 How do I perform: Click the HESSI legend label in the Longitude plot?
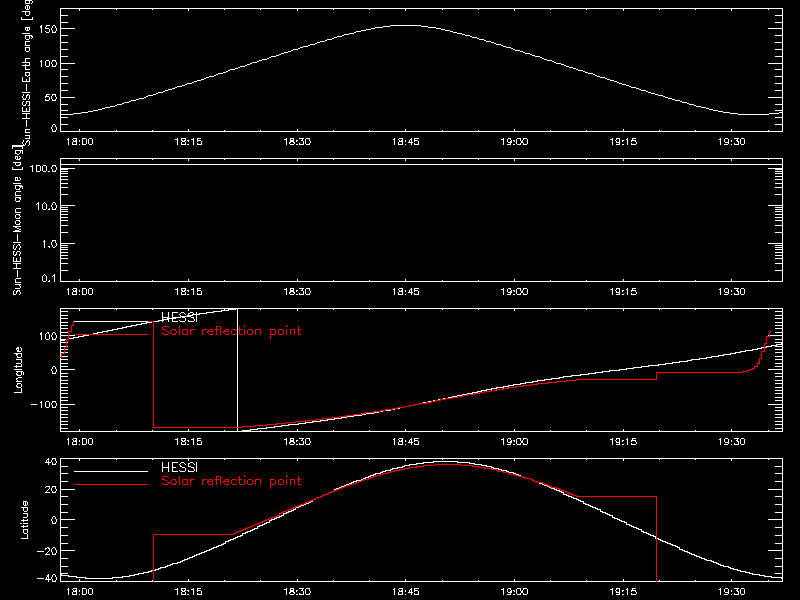click(x=179, y=318)
